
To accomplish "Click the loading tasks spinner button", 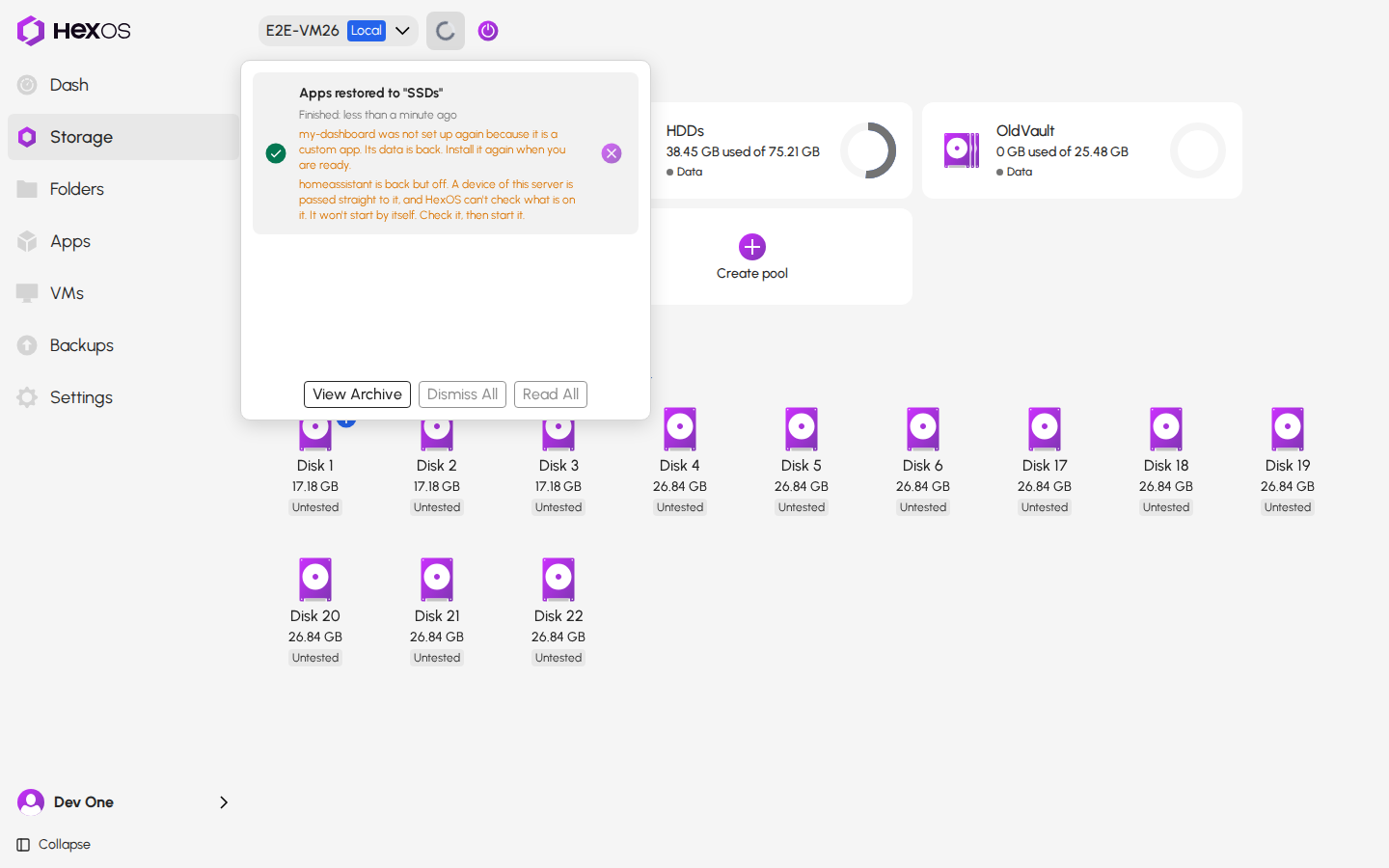I will pos(446,31).
